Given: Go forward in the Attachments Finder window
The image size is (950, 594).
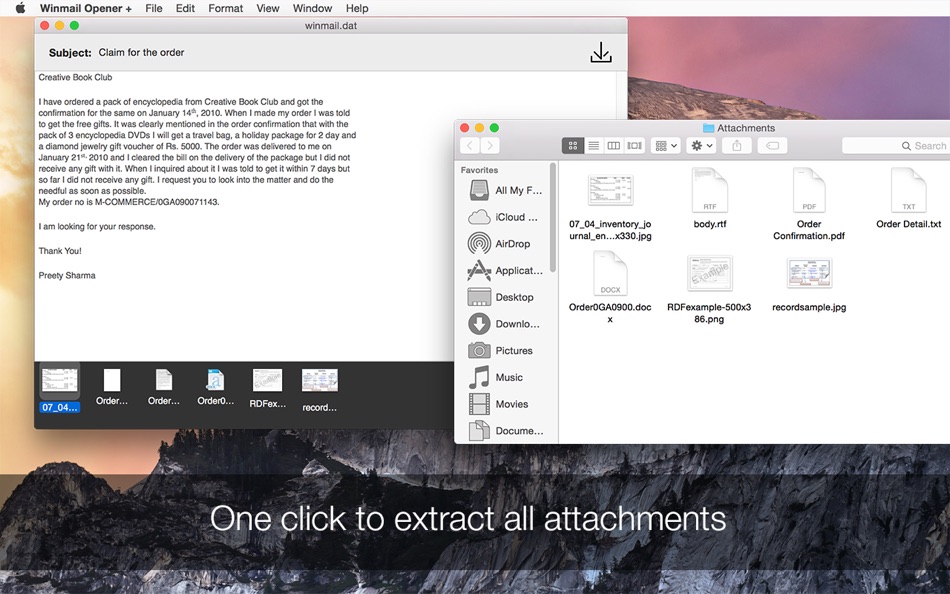Looking at the screenshot, I should point(490,145).
